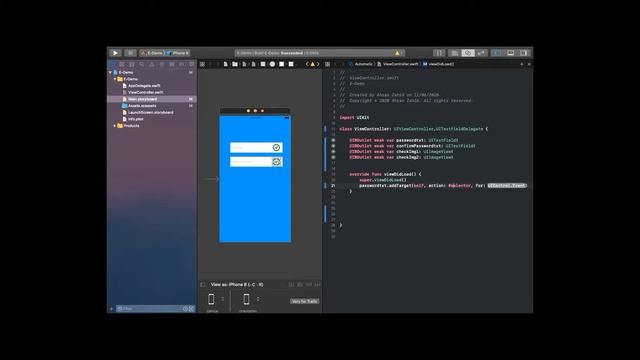640x360 pixels.
Task: Stop the running build
Action: [130, 53]
